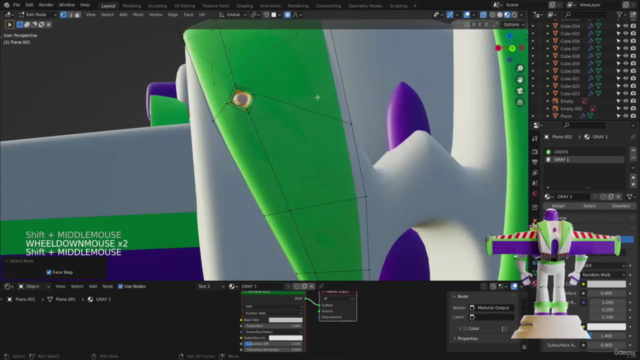Click the X axis red gizmo ball
Viewport: 640px width, 360px height.
(498, 48)
